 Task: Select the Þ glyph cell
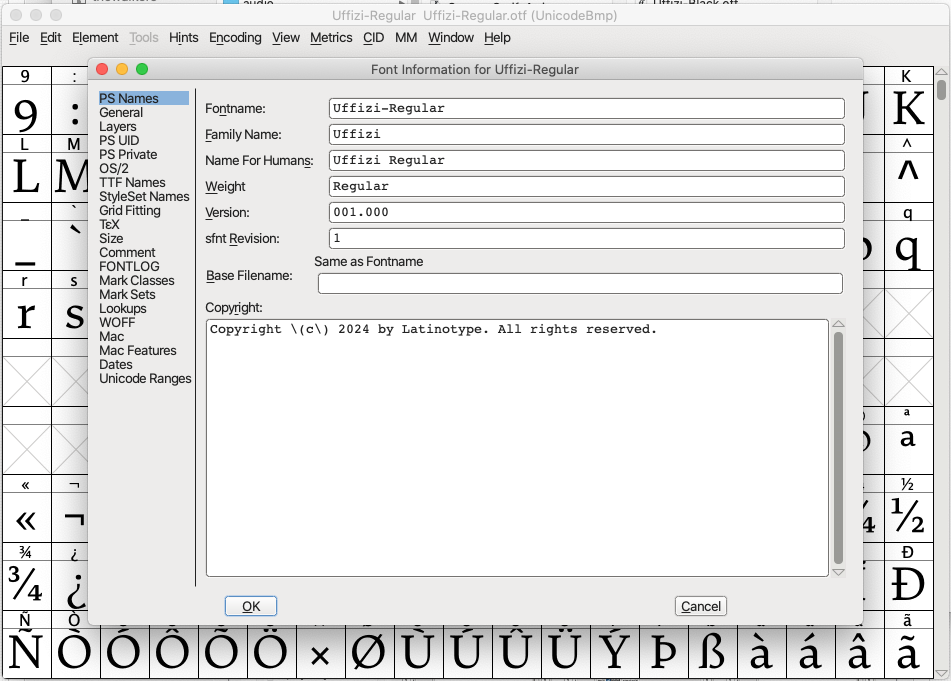664,653
